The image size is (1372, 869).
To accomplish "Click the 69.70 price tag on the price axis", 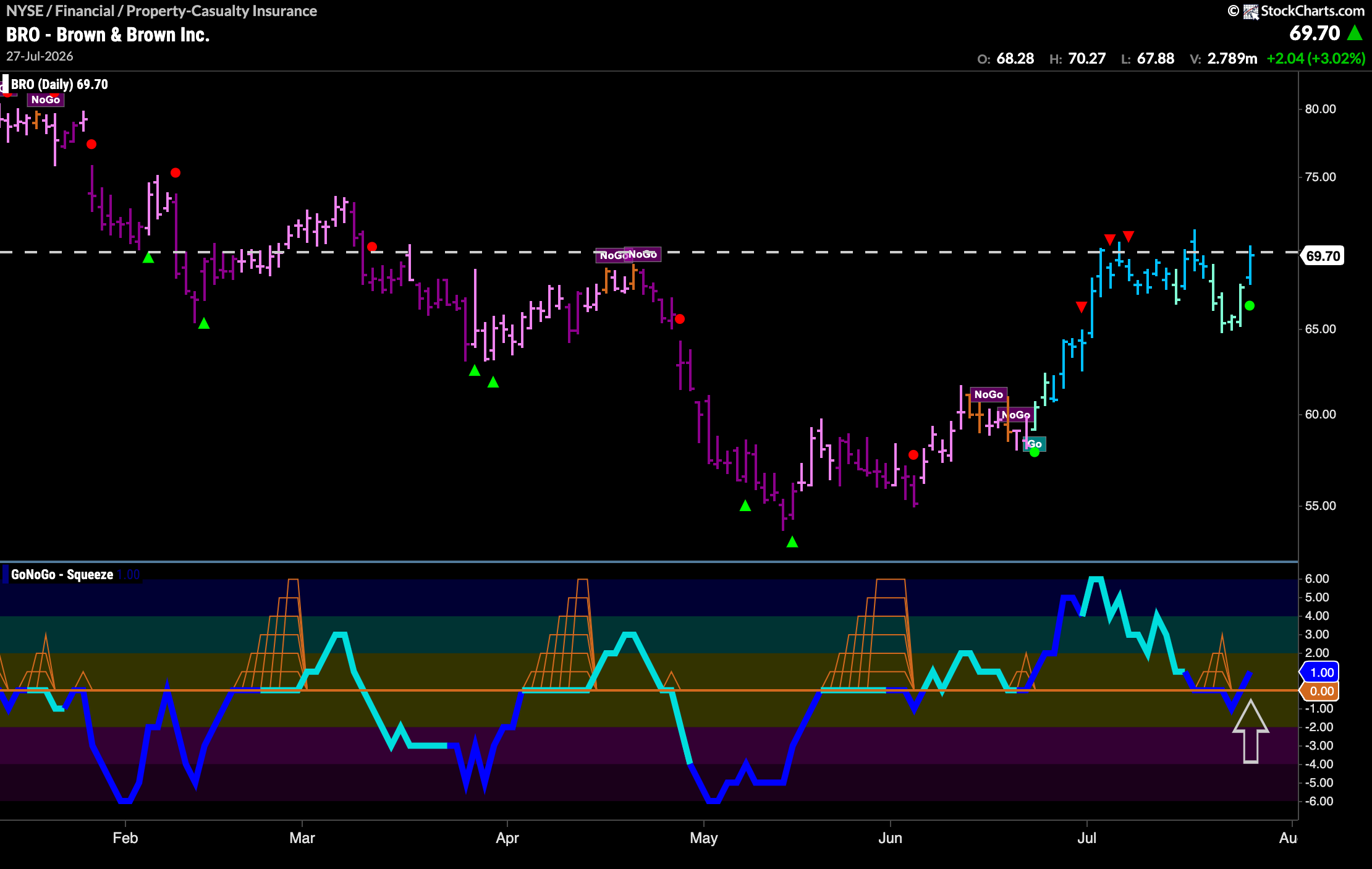I will 1323,256.
